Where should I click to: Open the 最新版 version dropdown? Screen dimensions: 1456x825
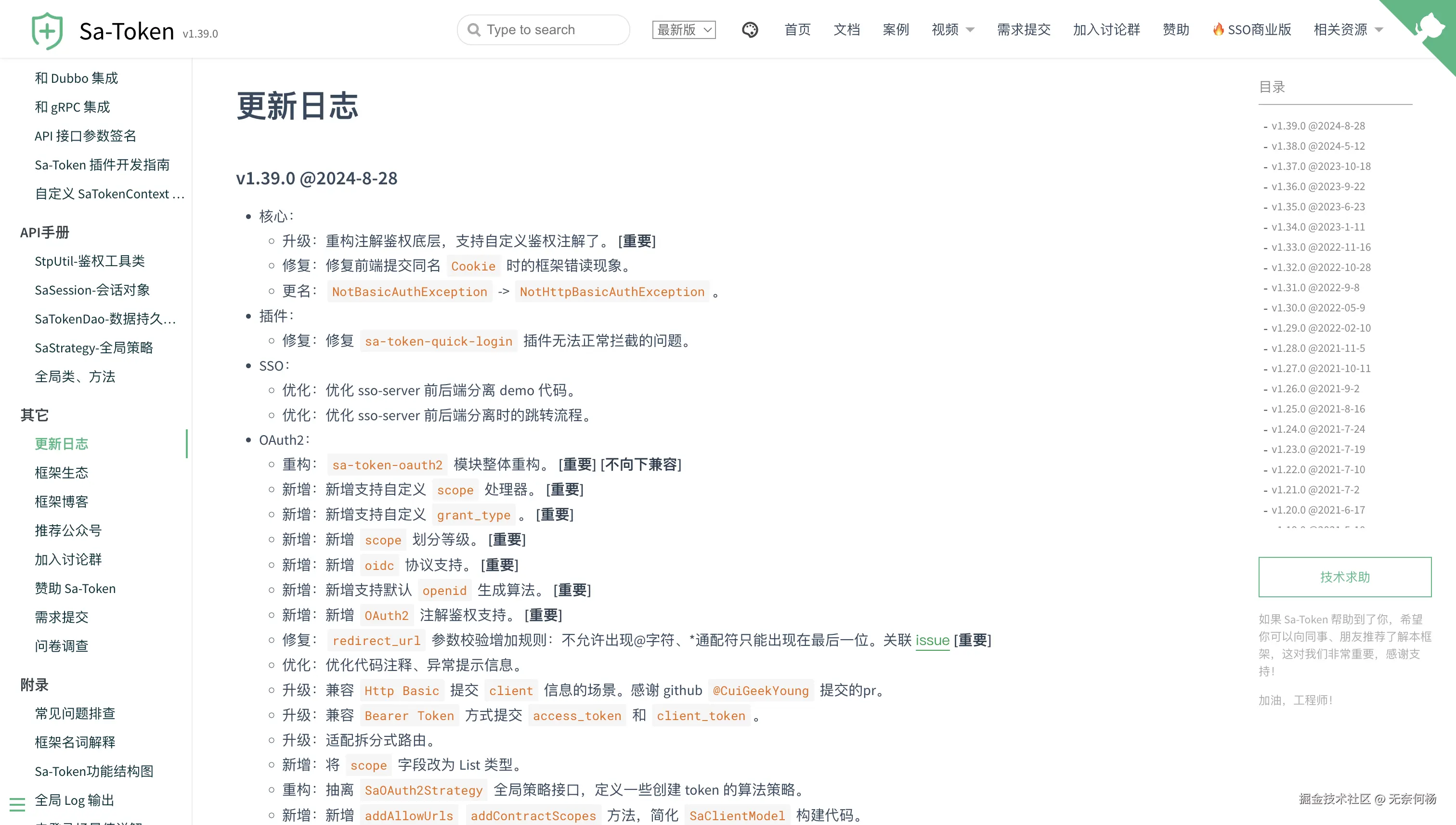coord(684,29)
